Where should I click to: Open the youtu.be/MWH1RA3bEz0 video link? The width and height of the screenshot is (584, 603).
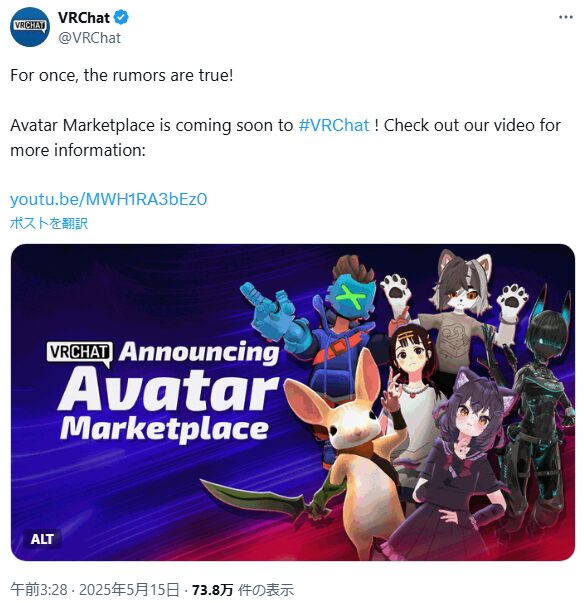tap(109, 199)
